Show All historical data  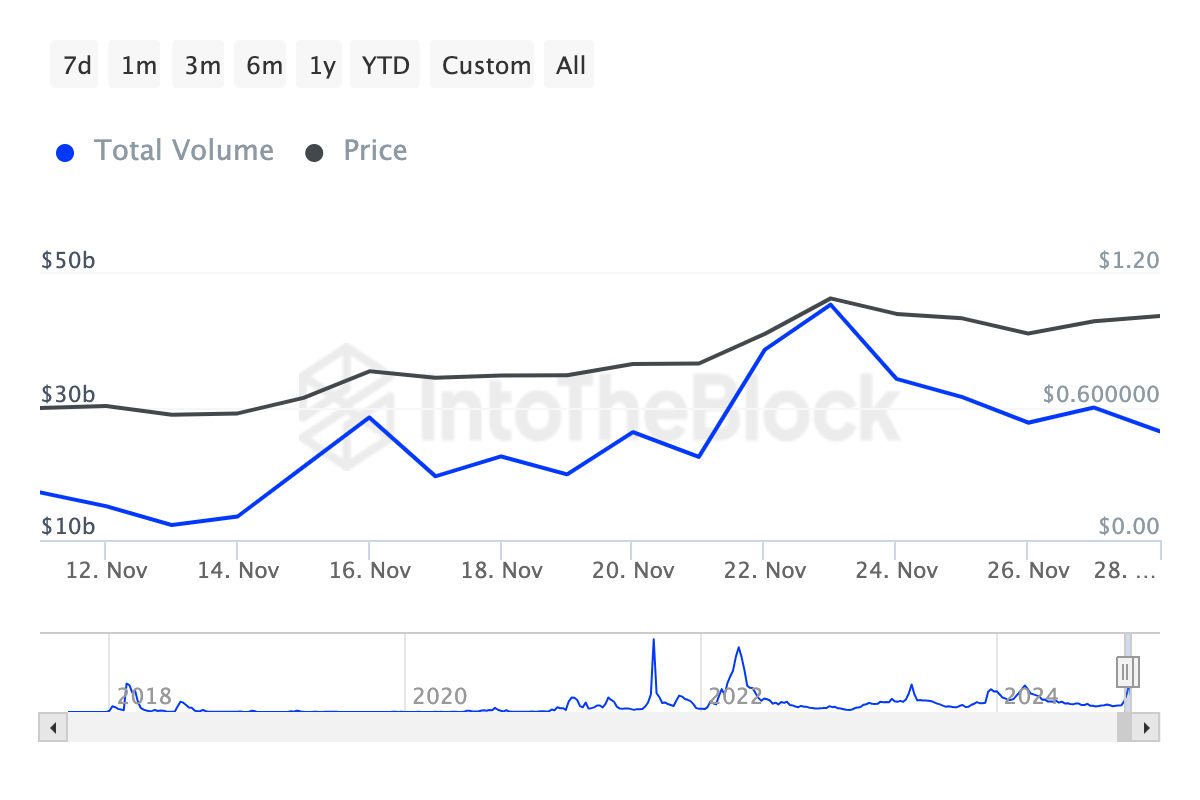point(571,66)
